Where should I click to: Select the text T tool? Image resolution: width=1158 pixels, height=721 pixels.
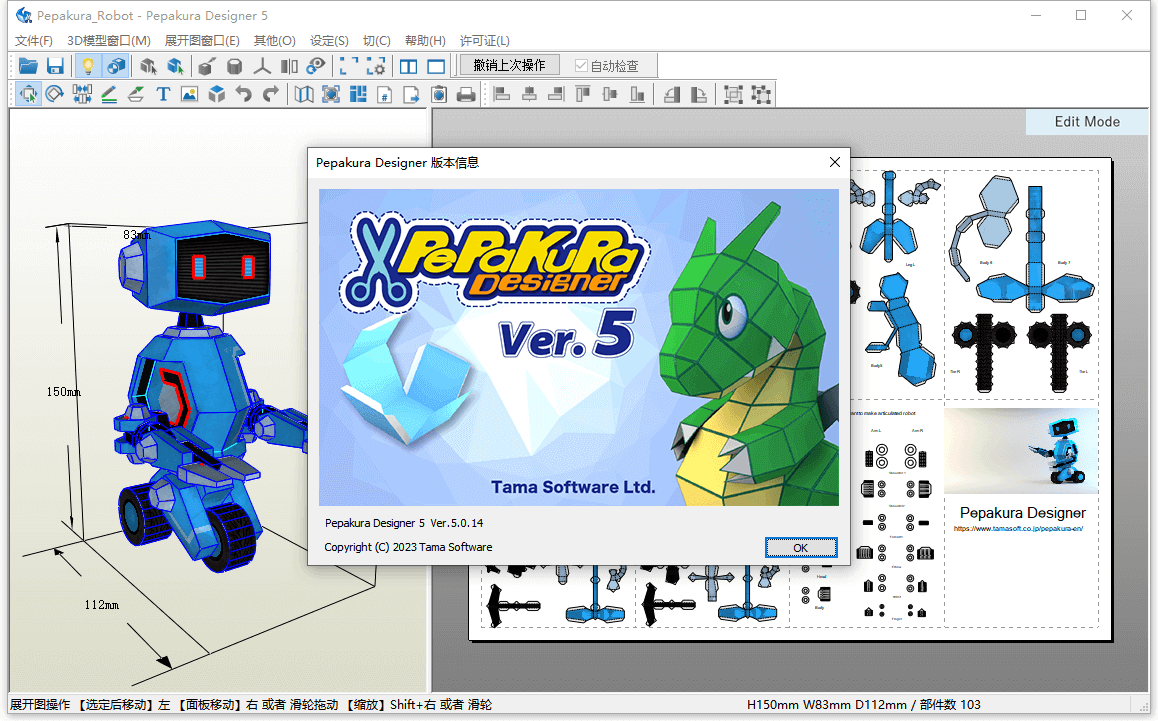[x=163, y=94]
